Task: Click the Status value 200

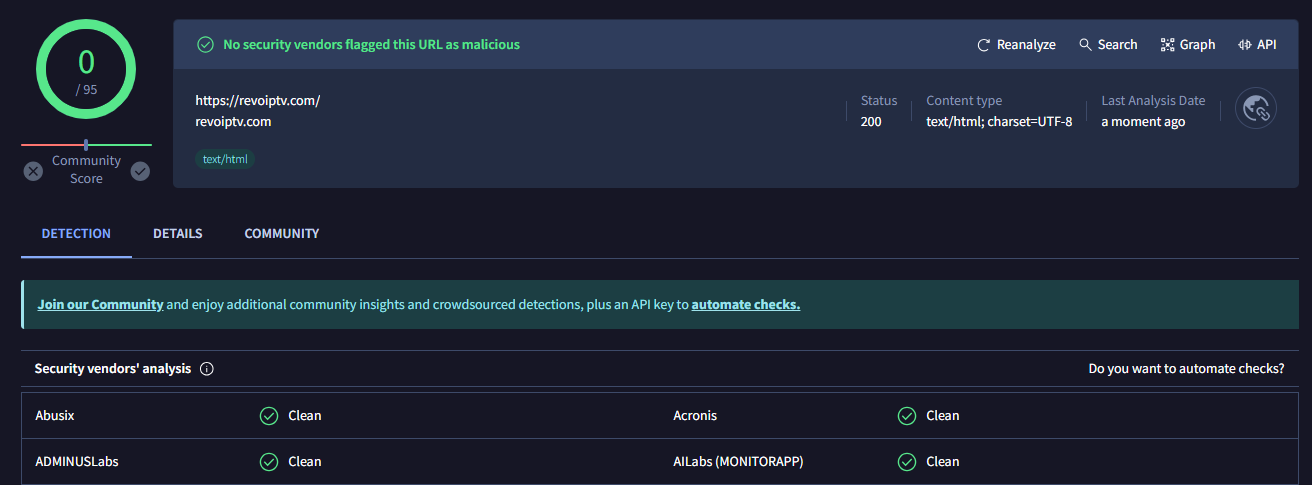Action: 871,122
